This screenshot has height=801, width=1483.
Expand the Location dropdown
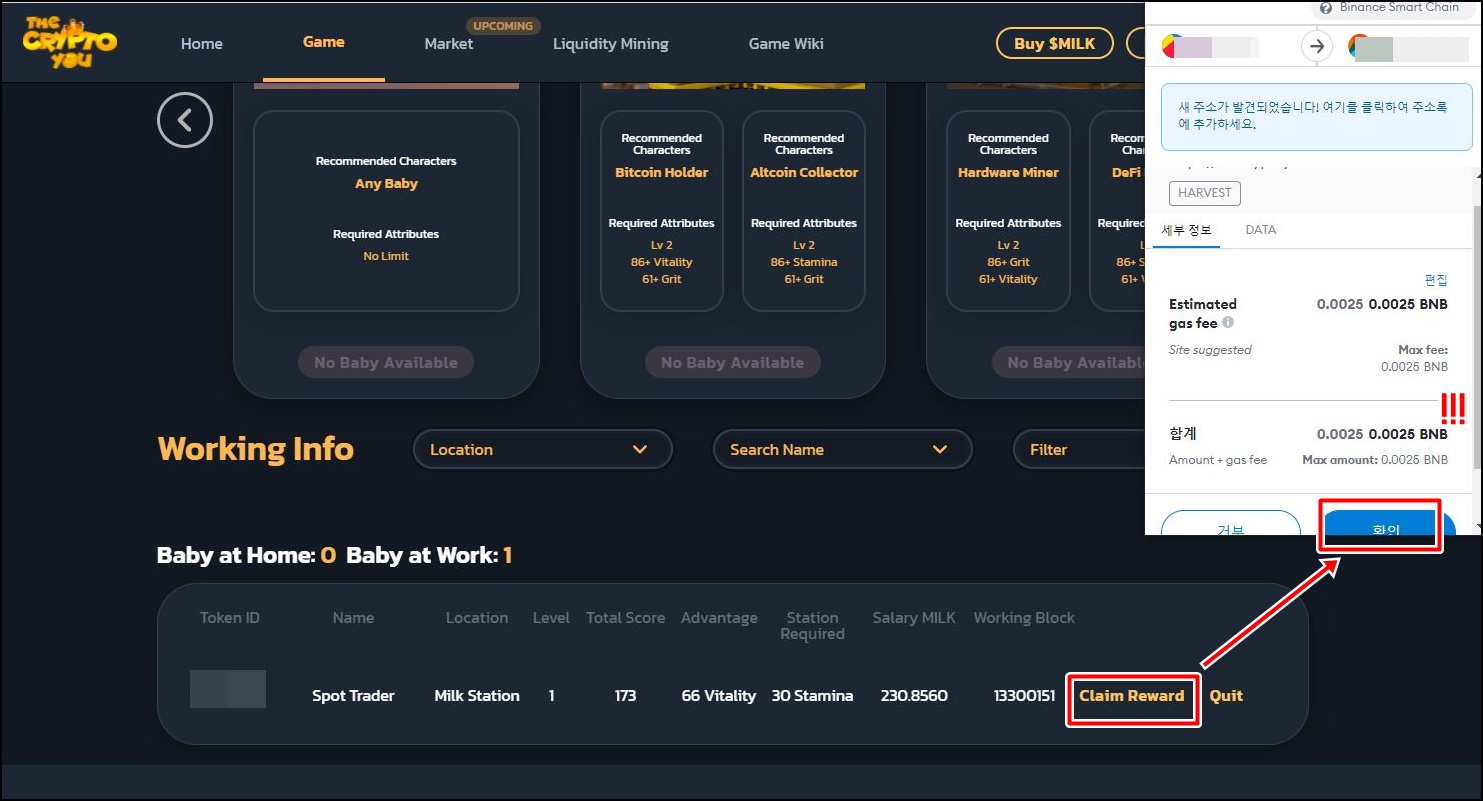pyautogui.click(x=543, y=450)
